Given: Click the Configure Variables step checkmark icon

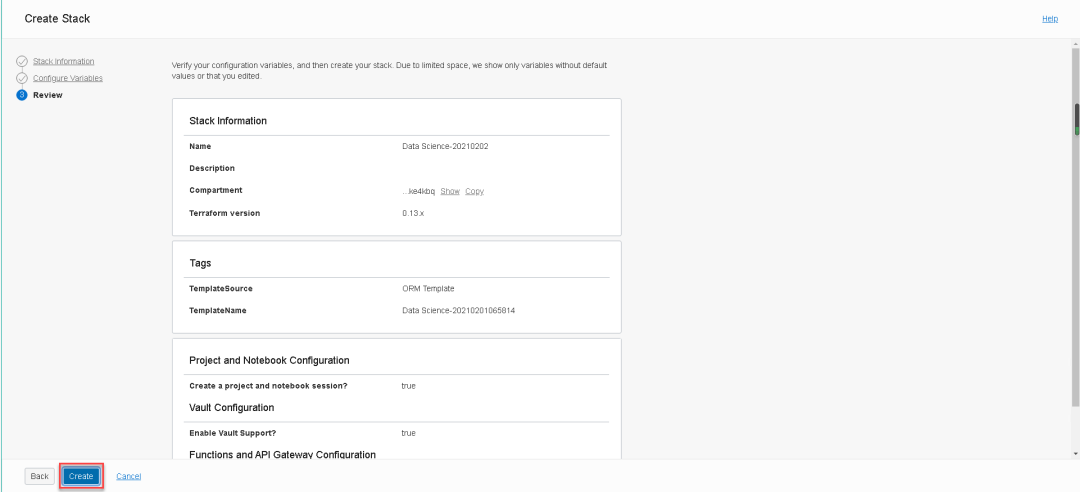Looking at the screenshot, I should 22,78.
